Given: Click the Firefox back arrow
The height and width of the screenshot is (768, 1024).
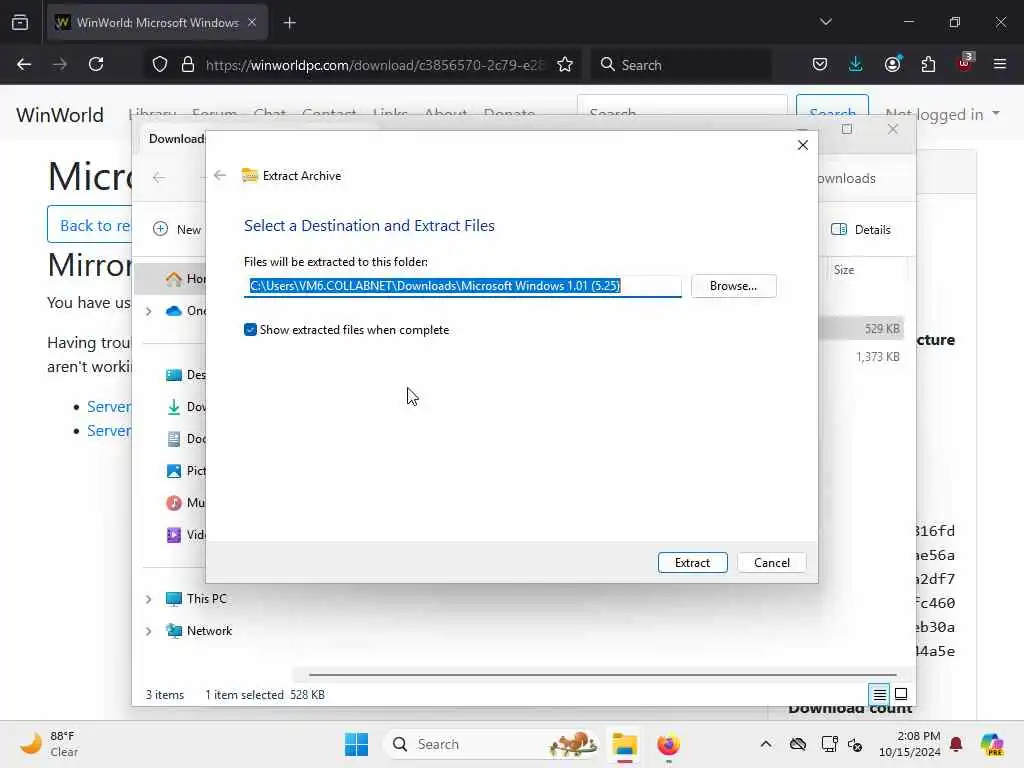Looking at the screenshot, I should point(24,64).
